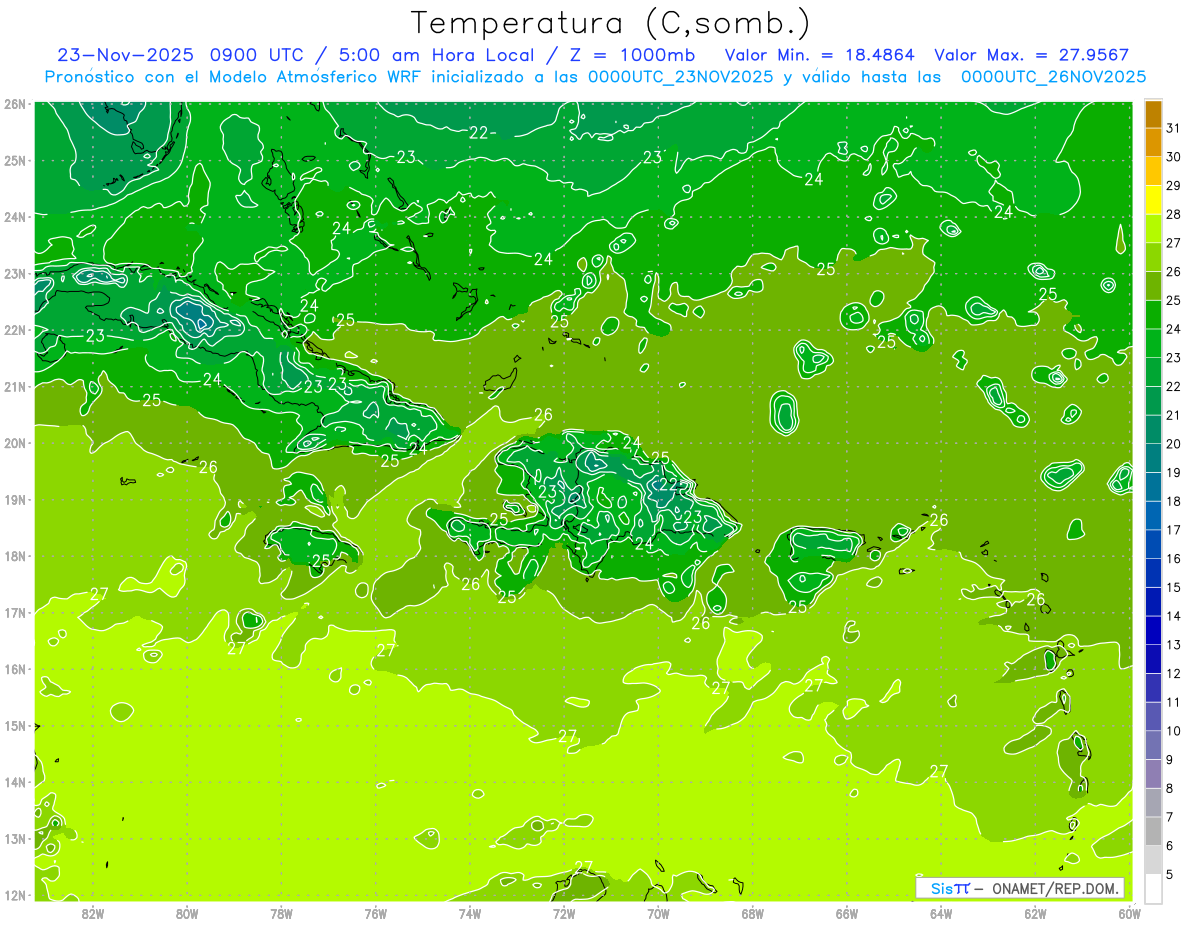This screenshot has height=927, width=1200.
Task: Select the orange legend swatch between 30 and 31
Action: click(x=1153, y=141)
